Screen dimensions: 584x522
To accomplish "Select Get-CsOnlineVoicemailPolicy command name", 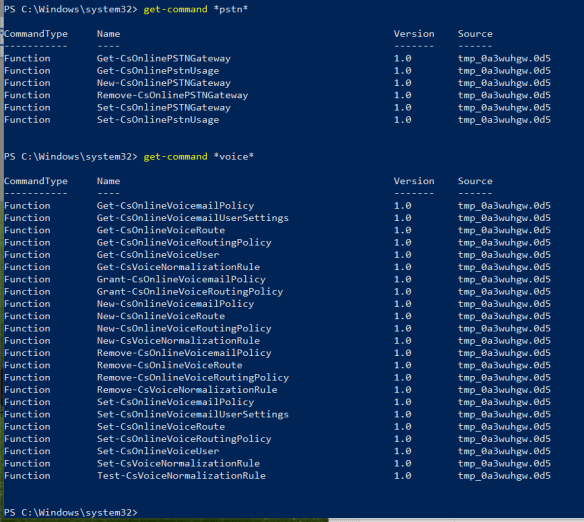I will pyautogui.click(x=175, y=206).
